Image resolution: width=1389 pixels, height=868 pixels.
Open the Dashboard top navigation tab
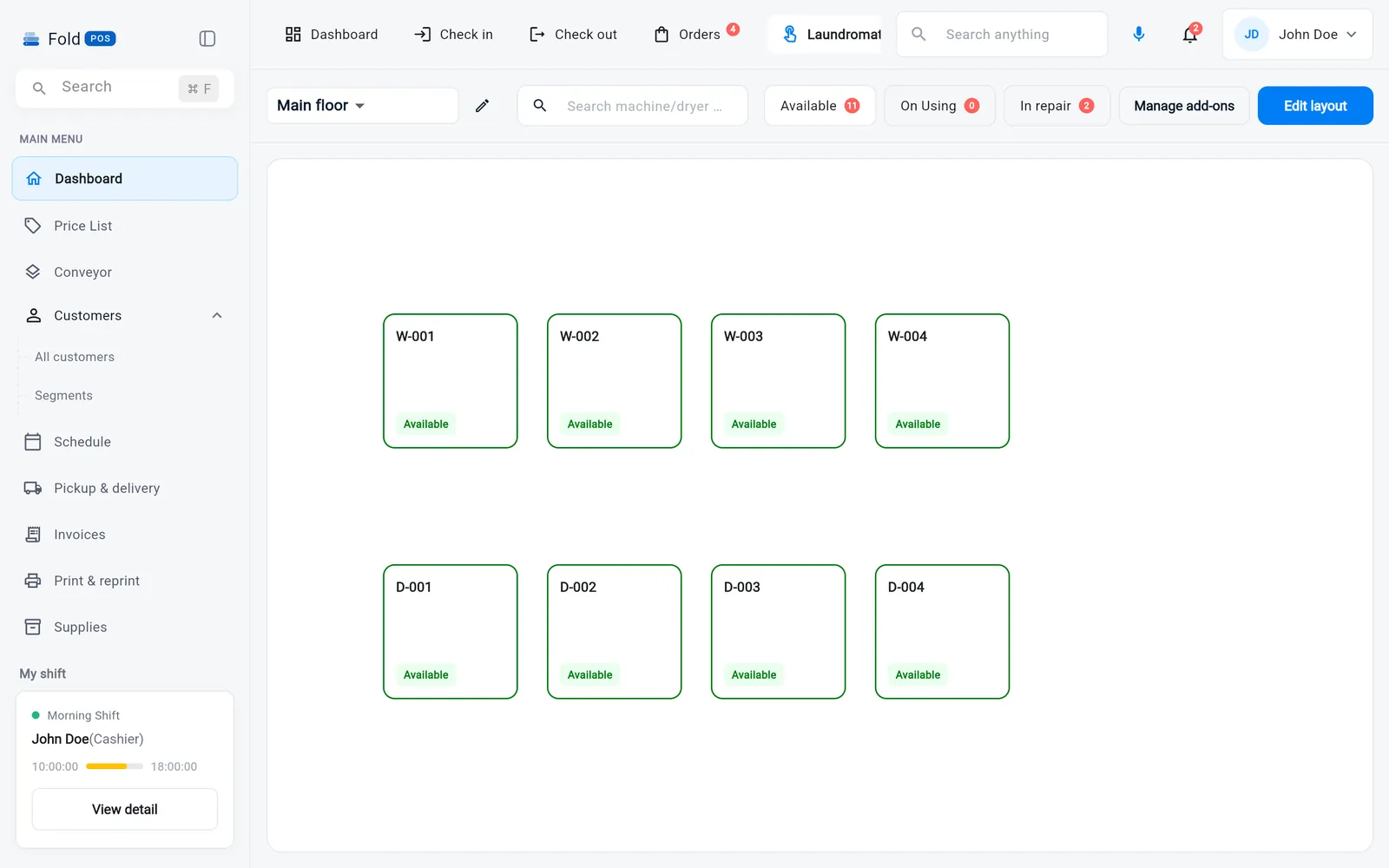(x=332, y=35)
